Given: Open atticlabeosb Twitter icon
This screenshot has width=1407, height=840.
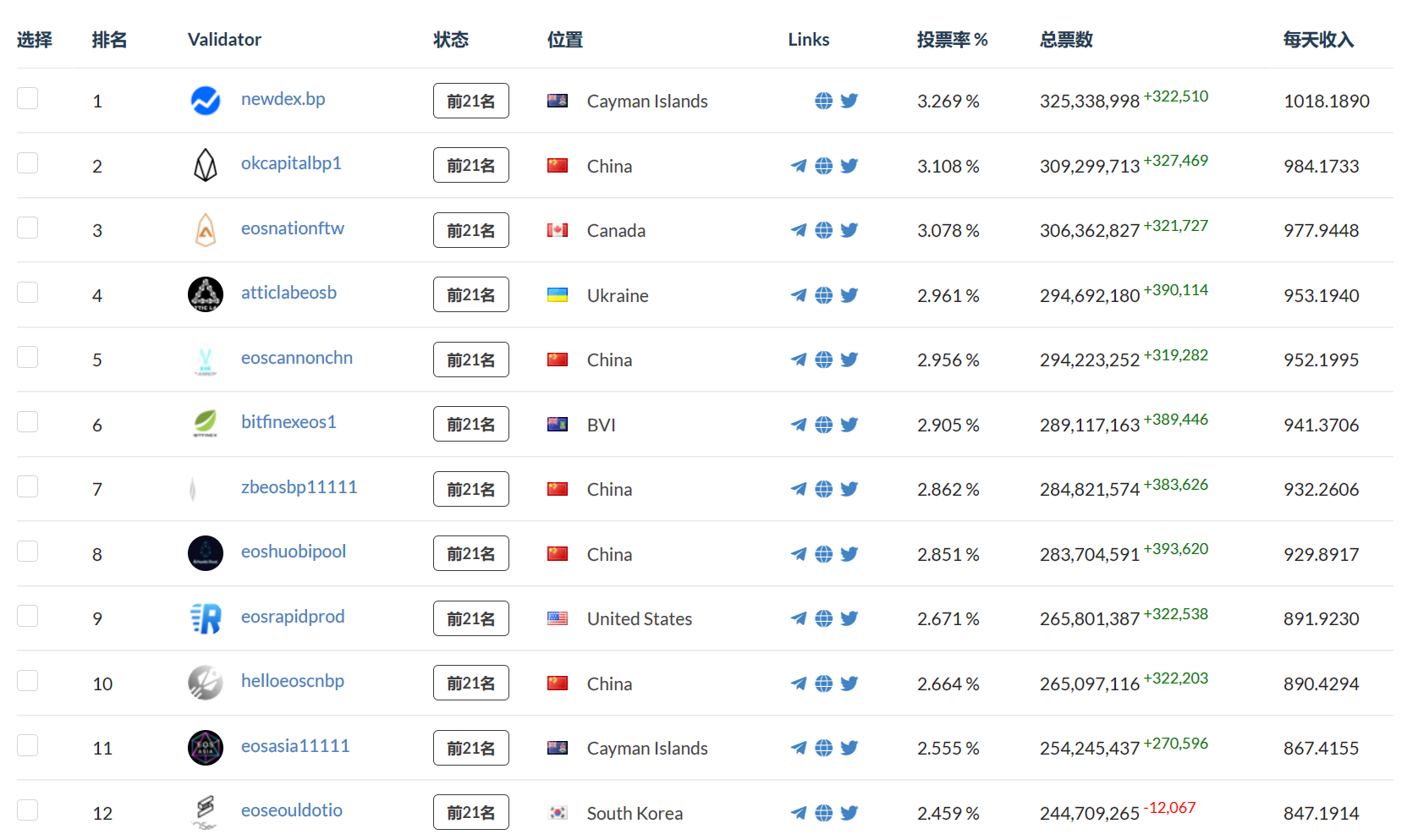Looking at the screenshot, I should click(849, 295).
